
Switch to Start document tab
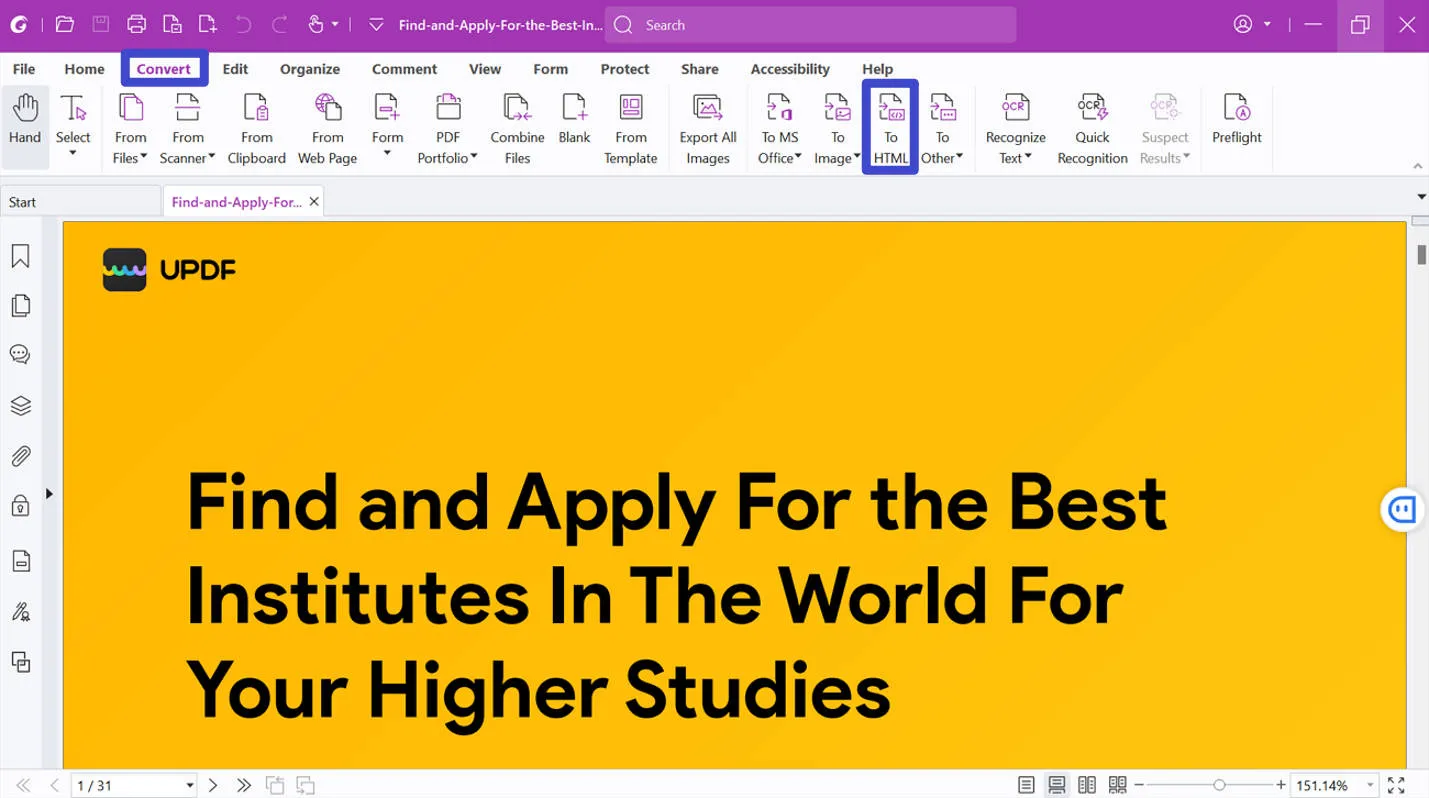(80, 202)
